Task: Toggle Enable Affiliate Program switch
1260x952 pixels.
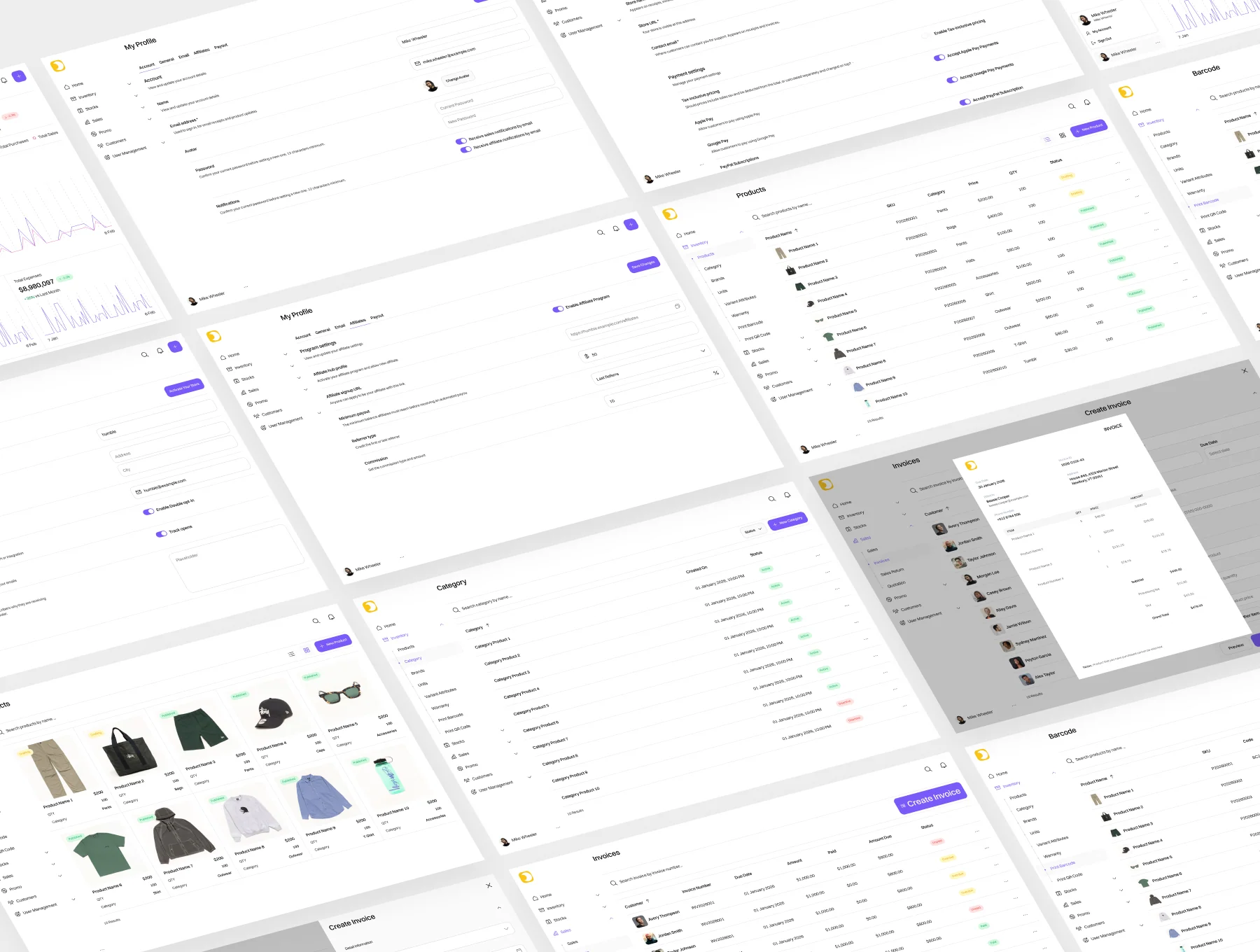Action: coord(558,309)
